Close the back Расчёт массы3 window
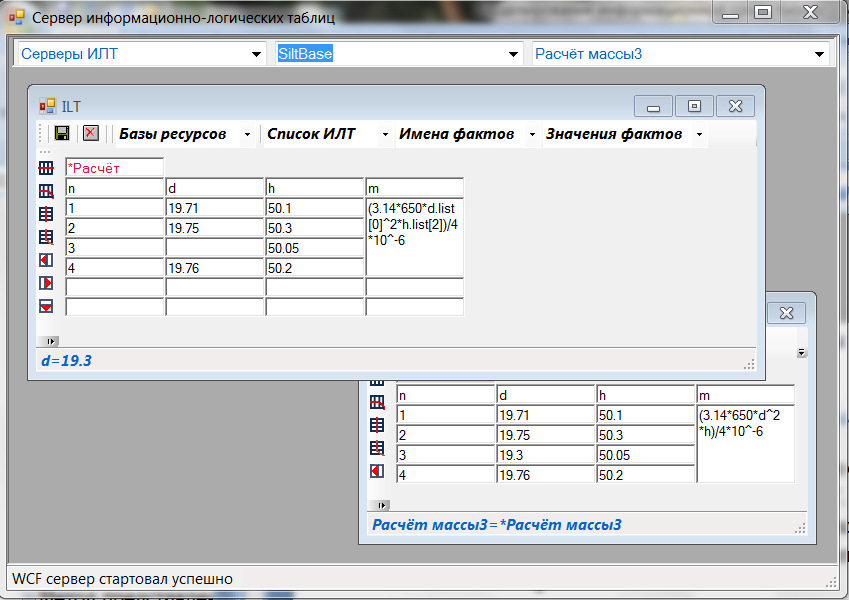 [x=786, y=312]
